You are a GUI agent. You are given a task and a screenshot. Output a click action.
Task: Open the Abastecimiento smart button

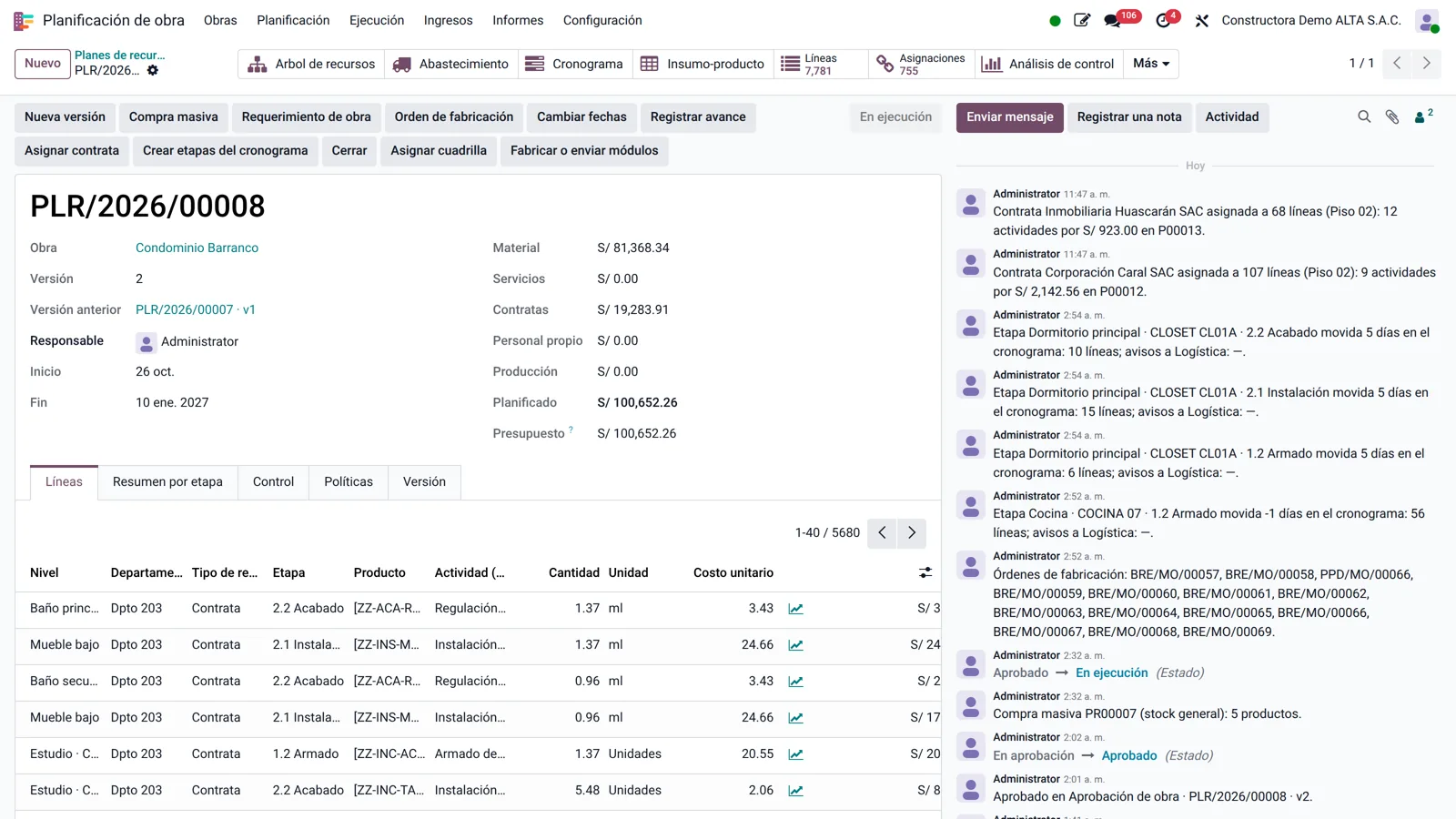[x=451, y=64]
